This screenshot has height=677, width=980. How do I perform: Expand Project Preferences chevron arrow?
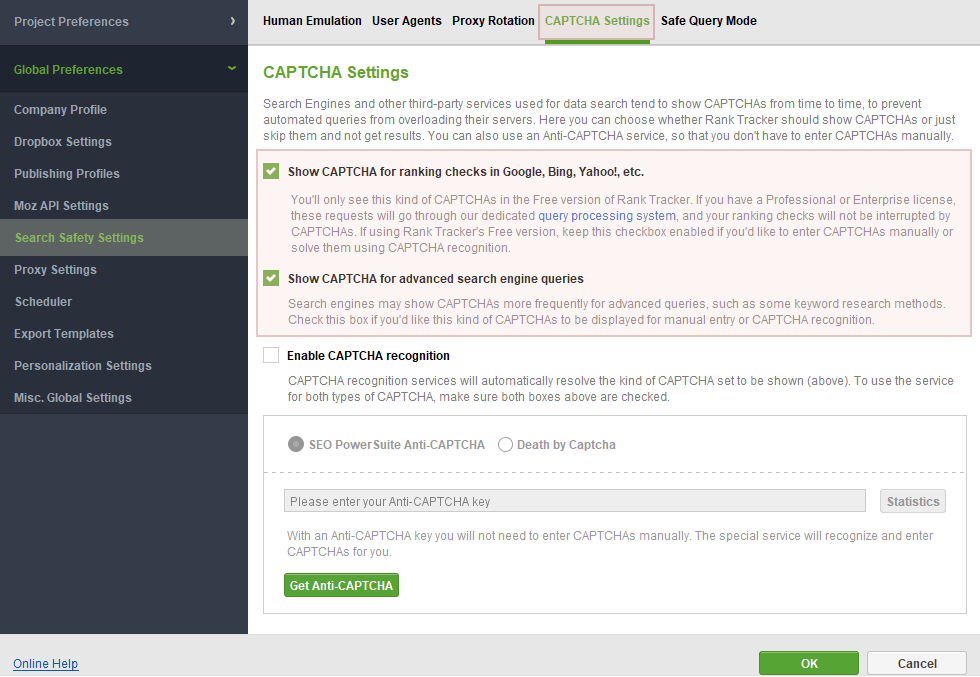click(x=232, y=21)
